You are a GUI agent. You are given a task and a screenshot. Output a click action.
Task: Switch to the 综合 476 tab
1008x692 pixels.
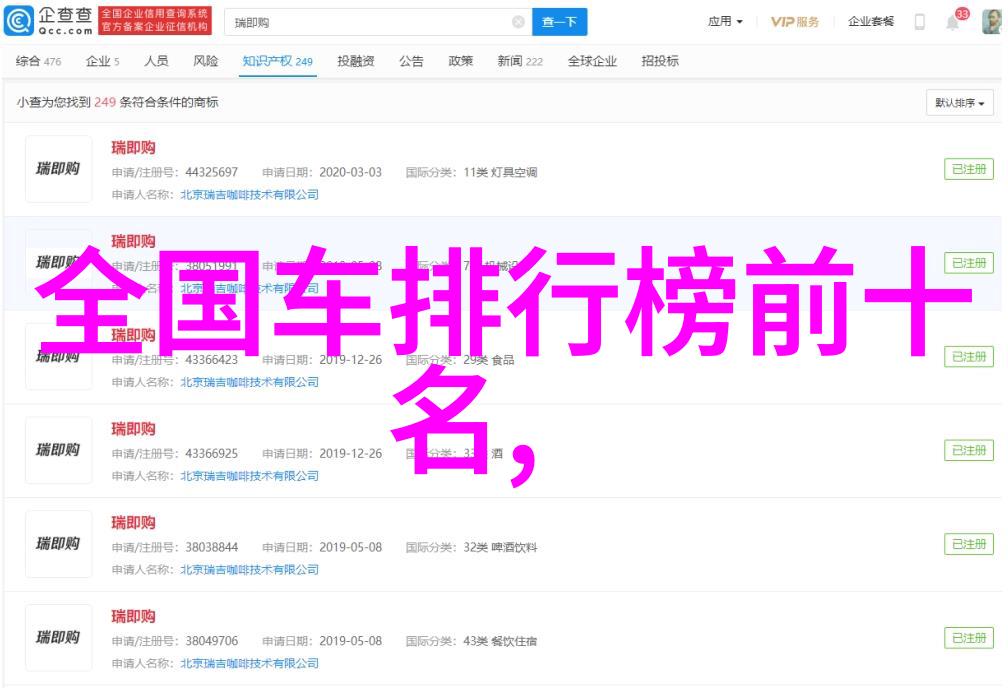[x=39, y=61]
